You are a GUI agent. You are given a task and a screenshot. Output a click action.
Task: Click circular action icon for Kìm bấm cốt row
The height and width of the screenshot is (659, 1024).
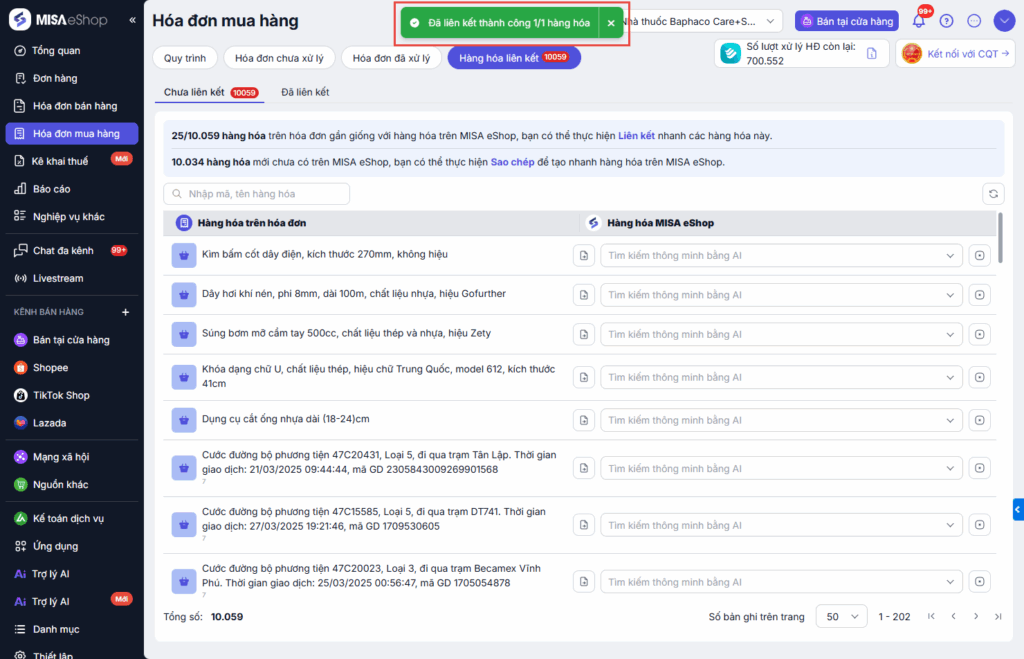tap(980, 255)
